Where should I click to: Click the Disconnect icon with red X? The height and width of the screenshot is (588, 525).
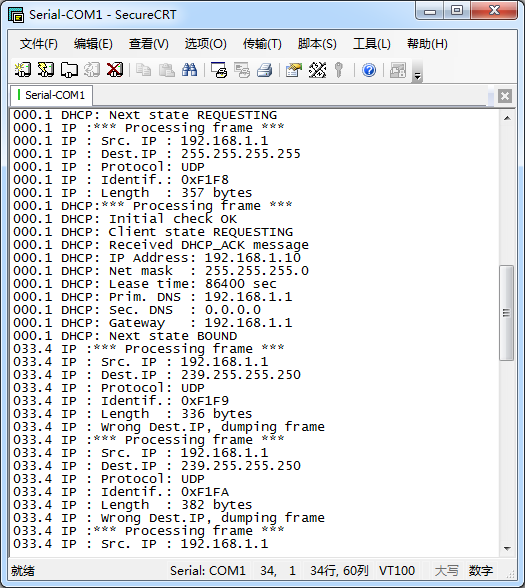(x=115, y=70)
